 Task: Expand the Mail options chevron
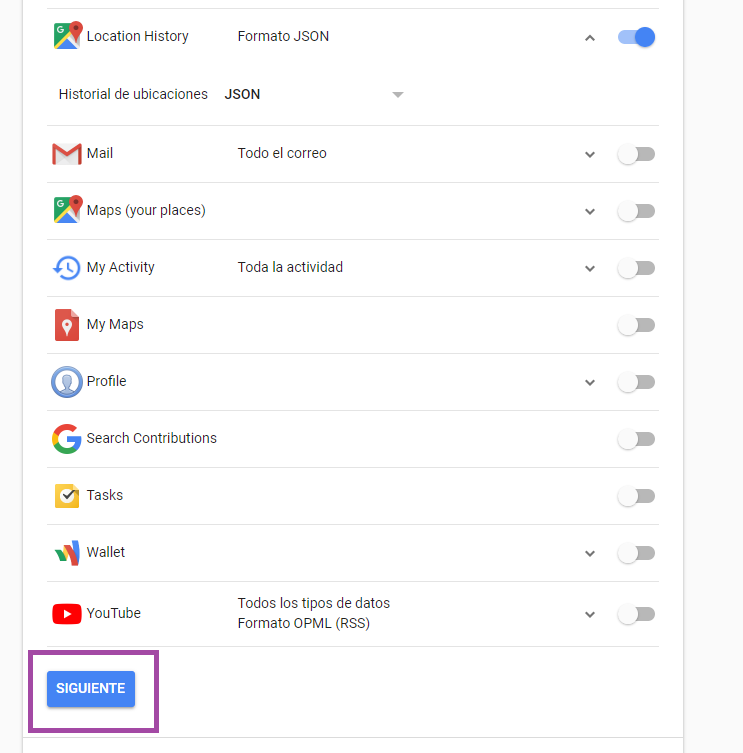click(x=590, y=155)
